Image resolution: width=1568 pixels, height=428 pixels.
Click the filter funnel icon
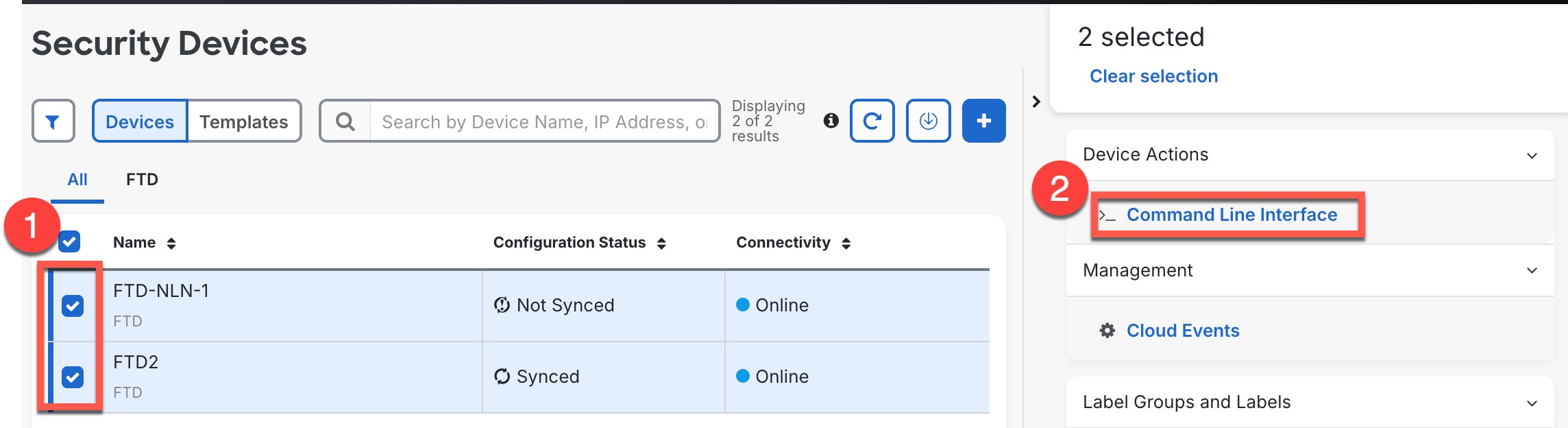click(53, 121)
